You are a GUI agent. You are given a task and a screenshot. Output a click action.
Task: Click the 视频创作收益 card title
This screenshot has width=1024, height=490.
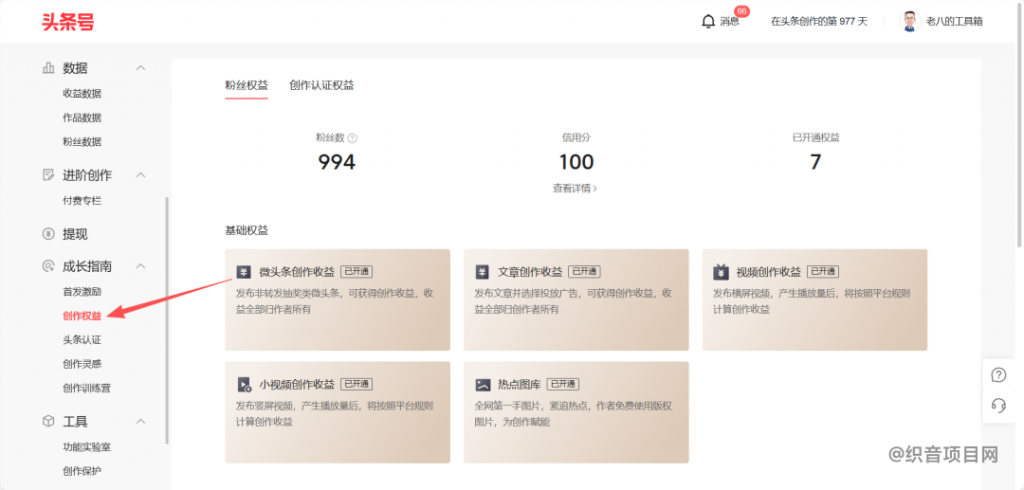(x=769, y=272)
